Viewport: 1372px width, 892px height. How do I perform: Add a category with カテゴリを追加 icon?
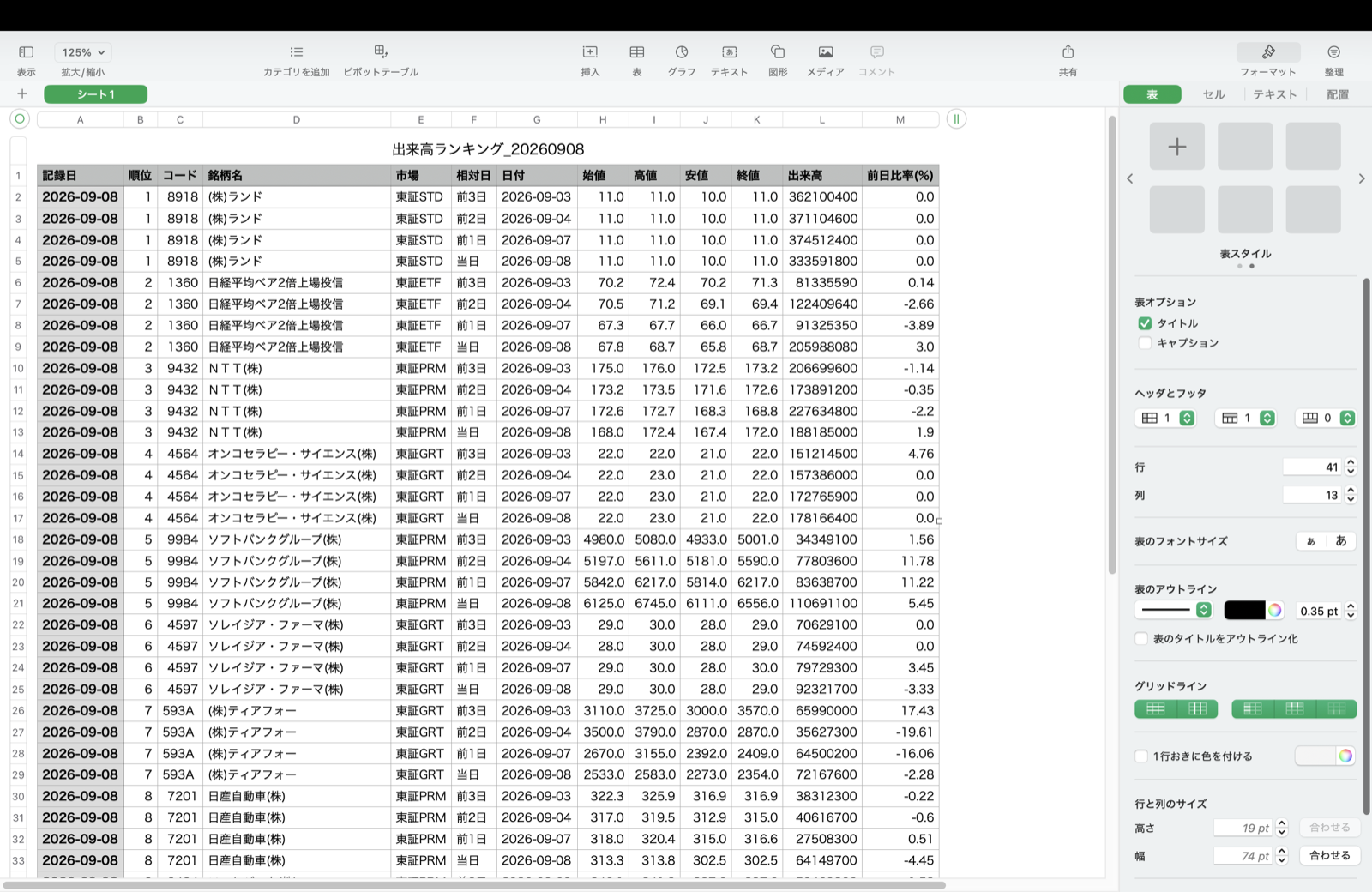(297, 52)
